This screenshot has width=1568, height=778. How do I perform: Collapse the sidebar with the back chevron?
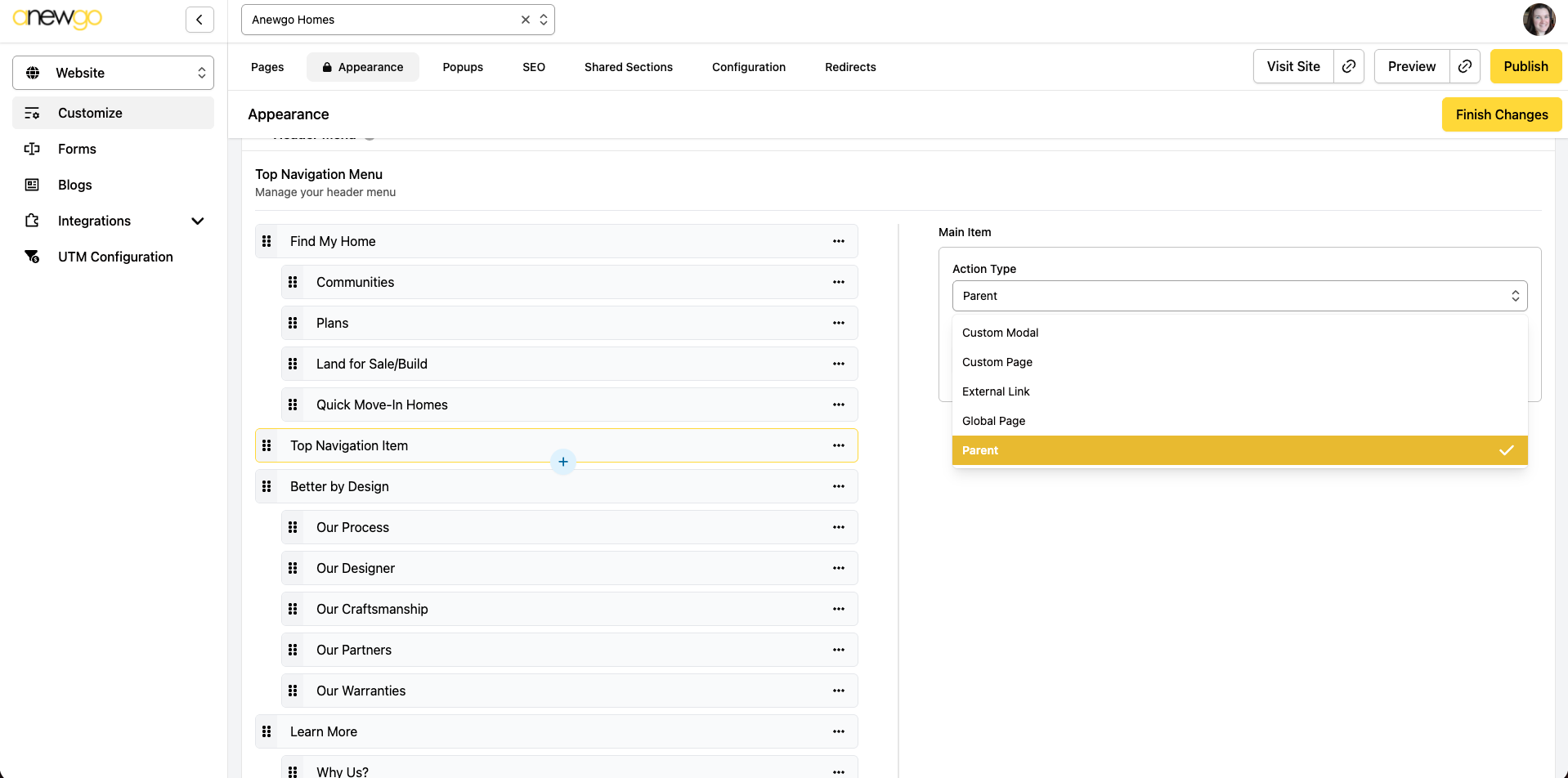199,20
